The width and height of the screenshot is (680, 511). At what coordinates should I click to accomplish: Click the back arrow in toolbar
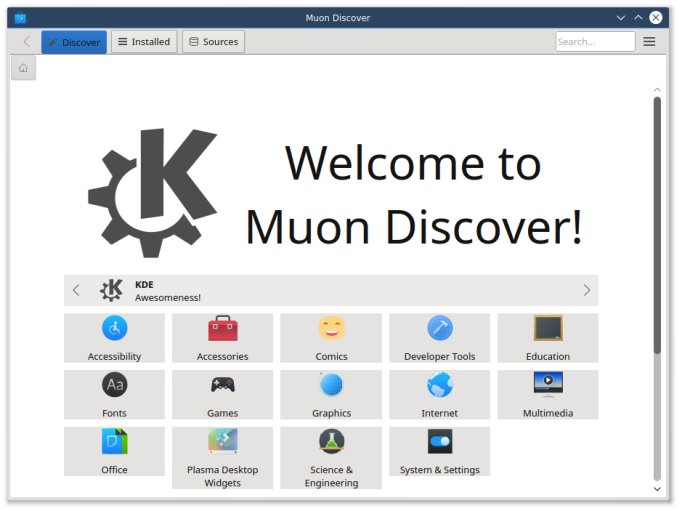(27, 42)
